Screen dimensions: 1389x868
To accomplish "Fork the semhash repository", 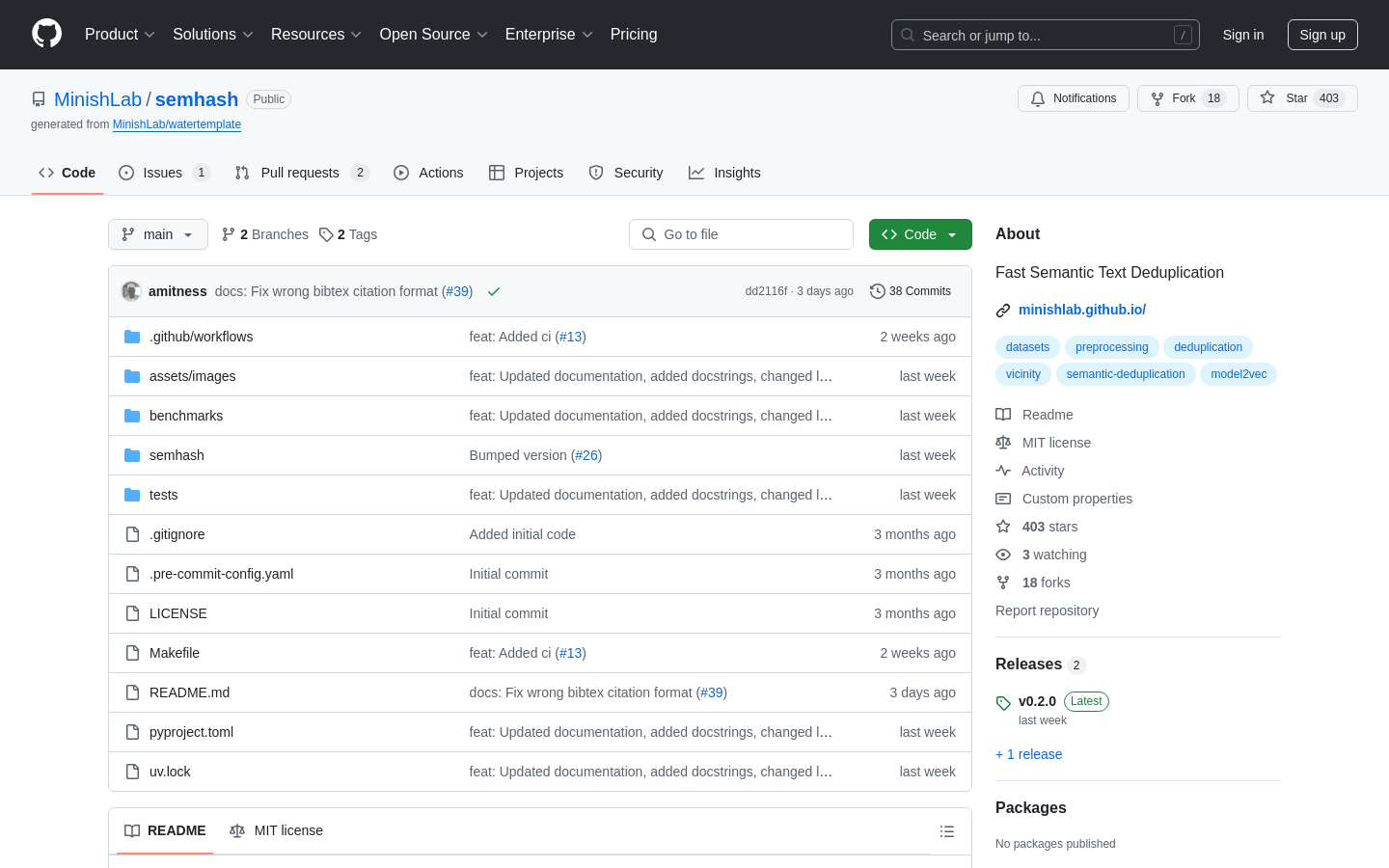I will click(x=1187, y=98).
